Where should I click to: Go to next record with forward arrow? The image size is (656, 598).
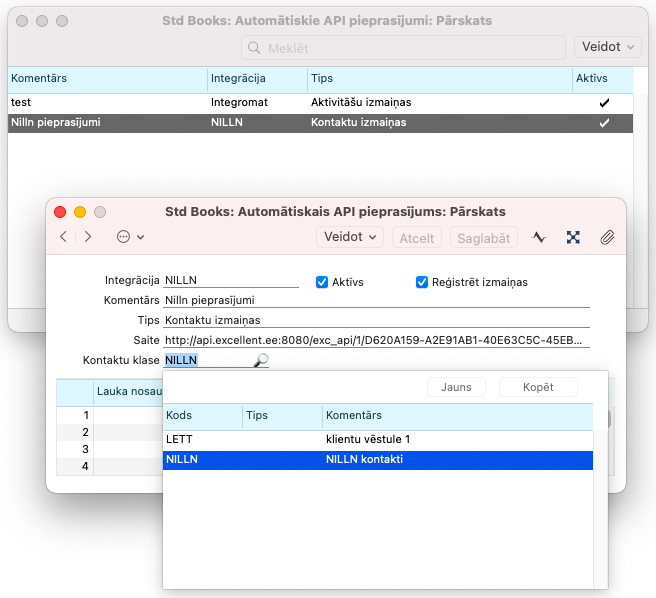click(88, 237)
